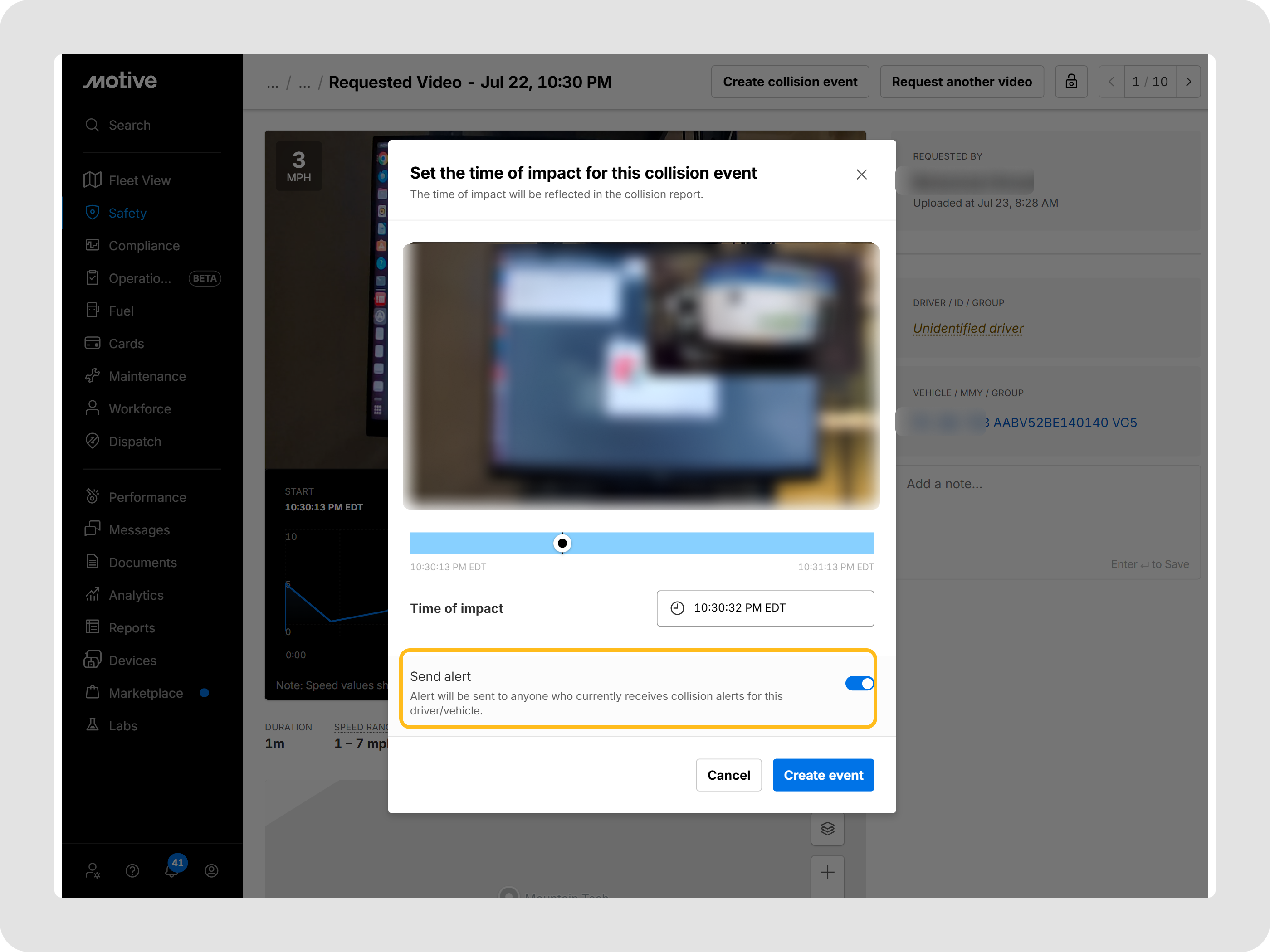Go to previous video arrow
Screen dimensions: 1270x952
(1112, 82)
